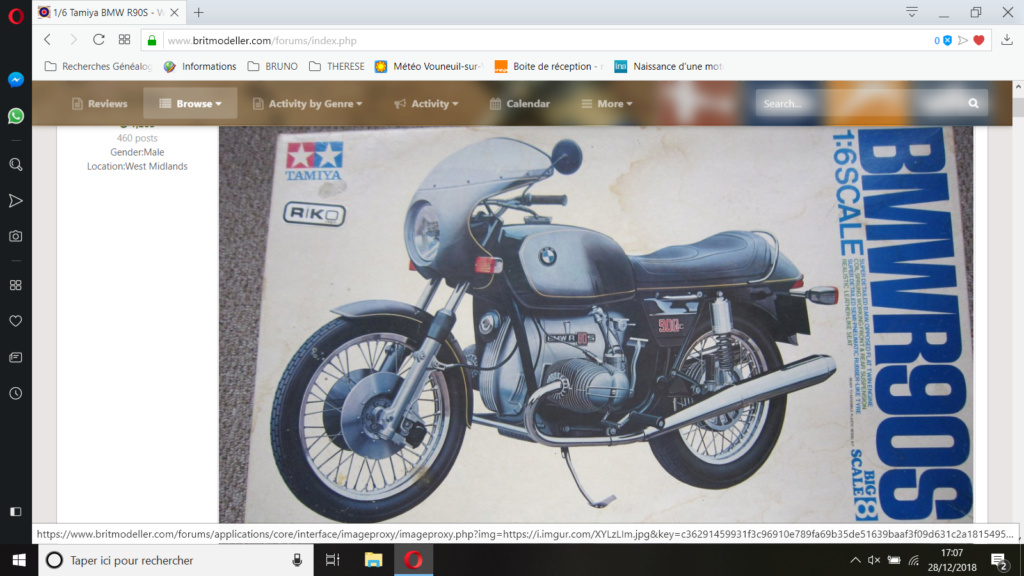Image resolution: width=1024 pixels, height=576 pixels.
Task: Open the ad blocker badge
Action: pyautogui.click(x=943, y=40)
